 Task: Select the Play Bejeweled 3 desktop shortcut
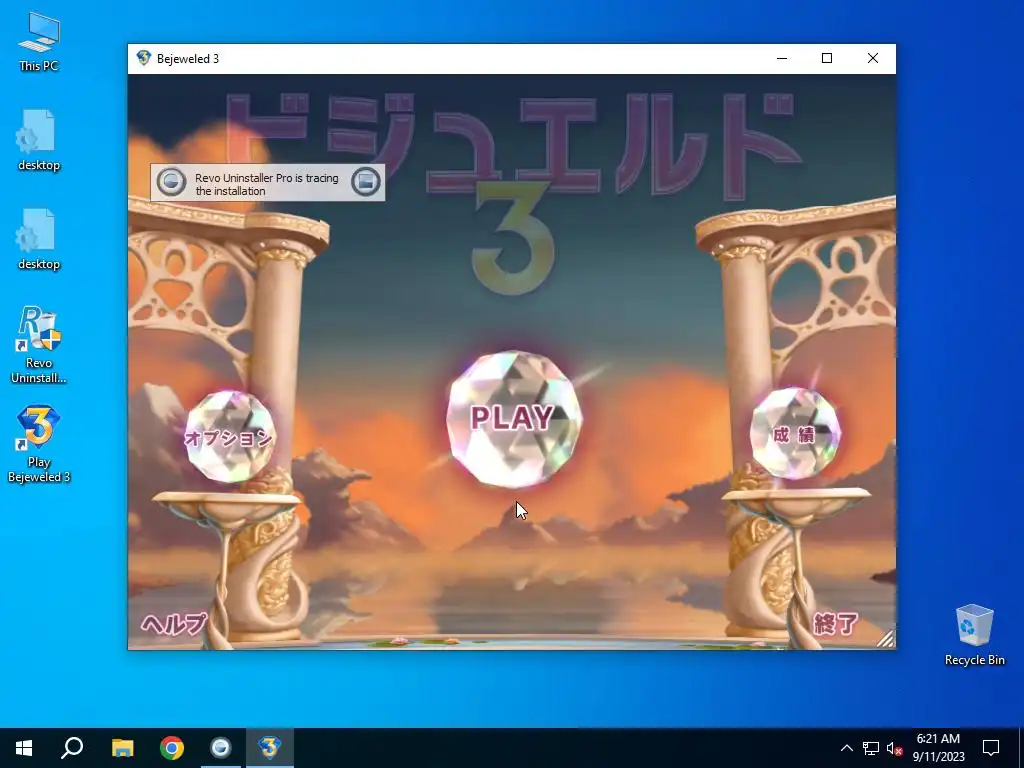click(39, 444)
